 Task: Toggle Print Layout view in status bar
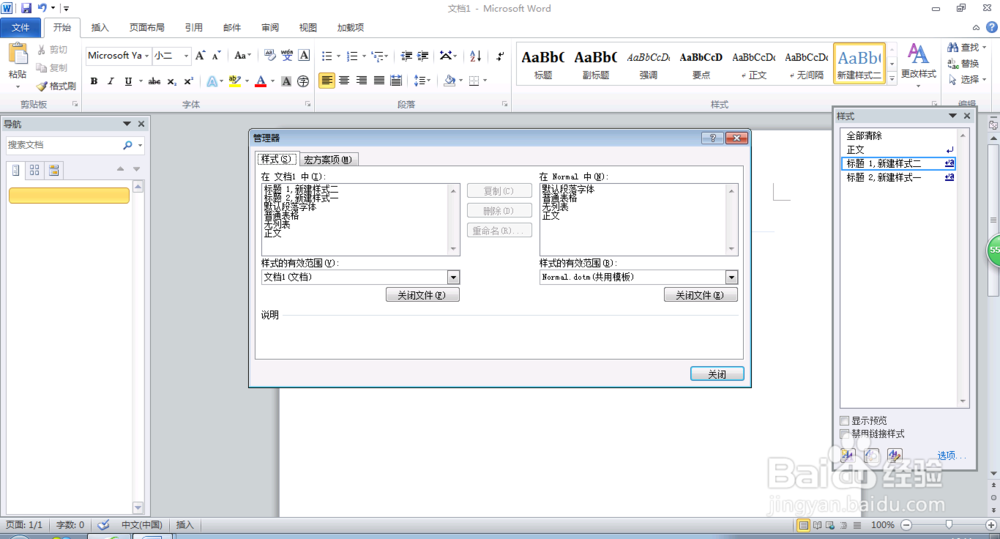pos(803,525)
